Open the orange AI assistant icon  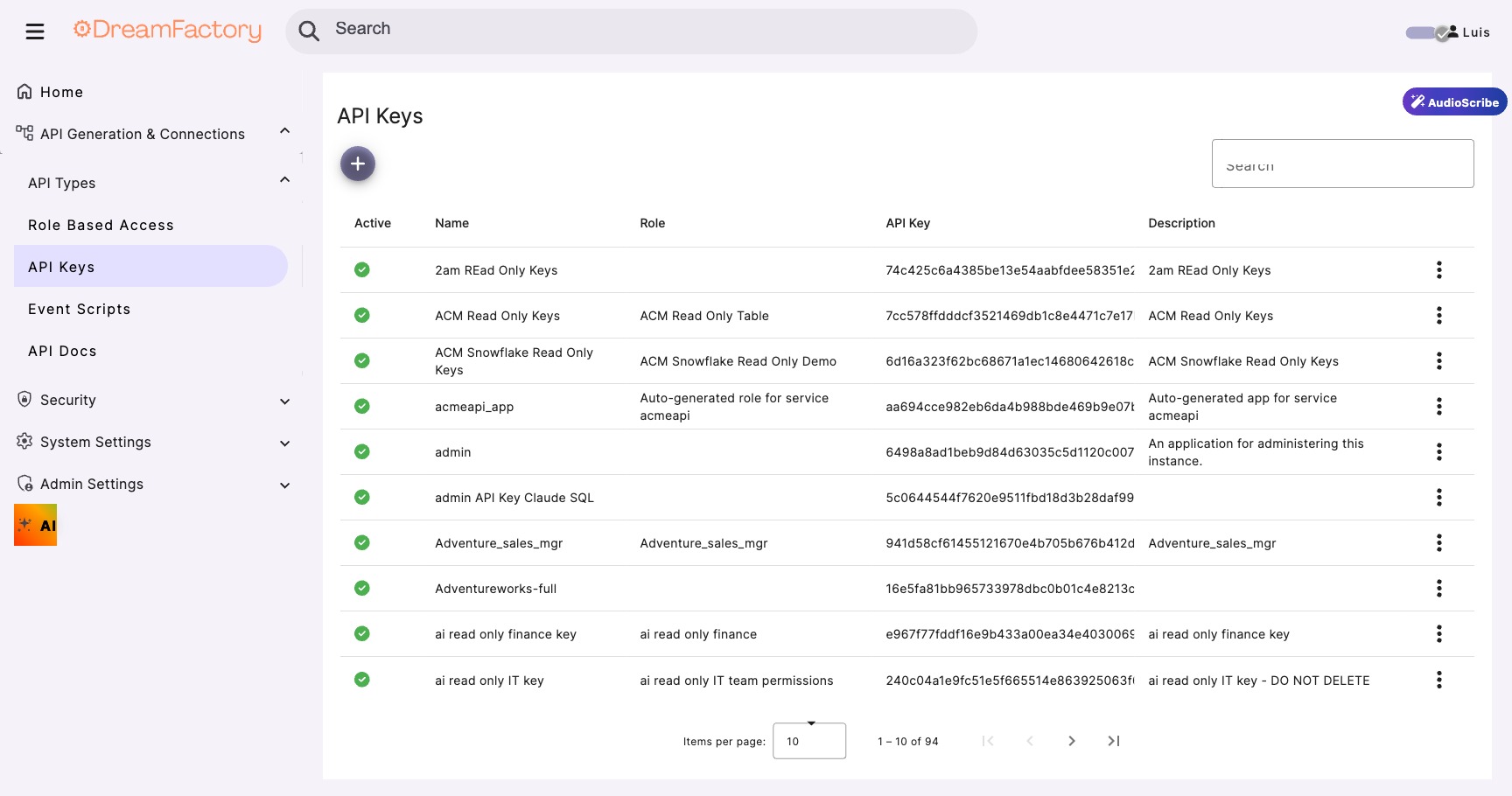coord(35,524)
